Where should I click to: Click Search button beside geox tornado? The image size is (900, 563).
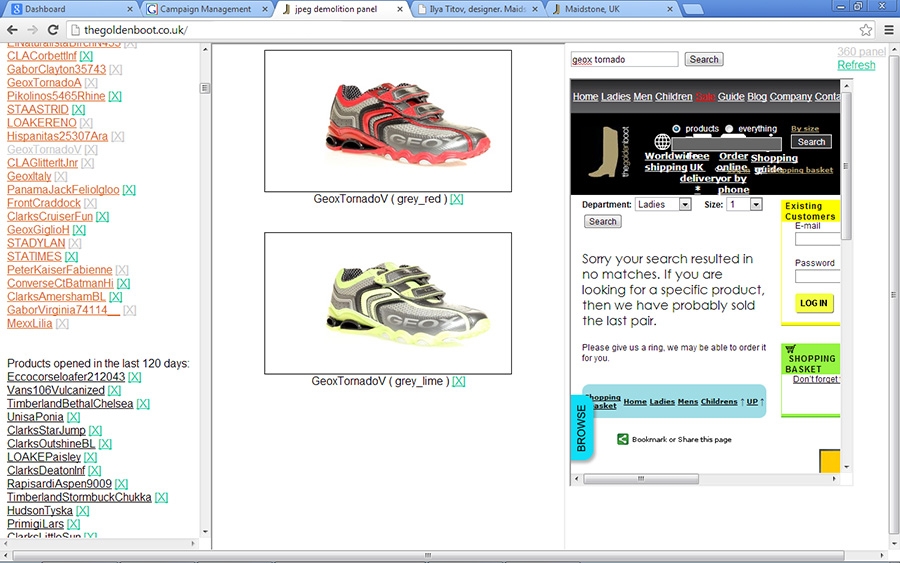click(x=704, y=59)
